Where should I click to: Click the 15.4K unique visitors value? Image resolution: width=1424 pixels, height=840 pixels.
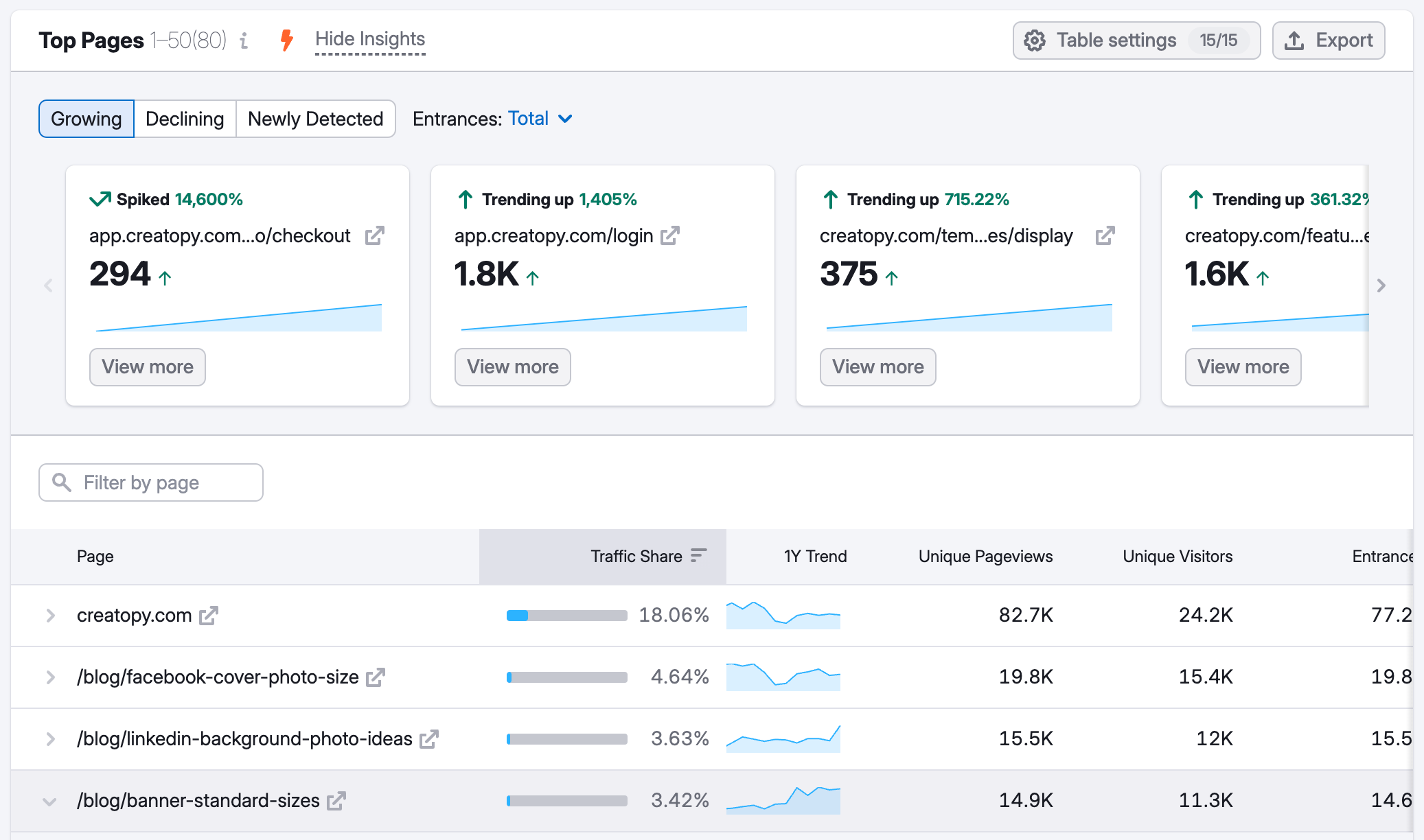tap(1206, 677)
